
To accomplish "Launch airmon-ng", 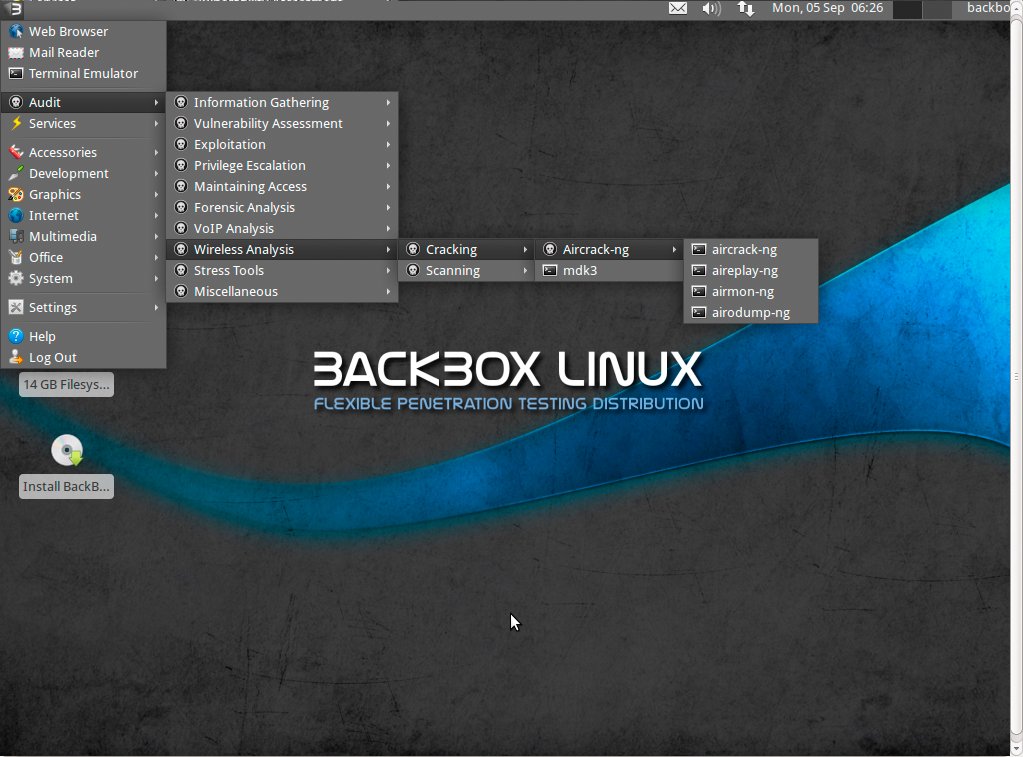I will coord(751,291).
